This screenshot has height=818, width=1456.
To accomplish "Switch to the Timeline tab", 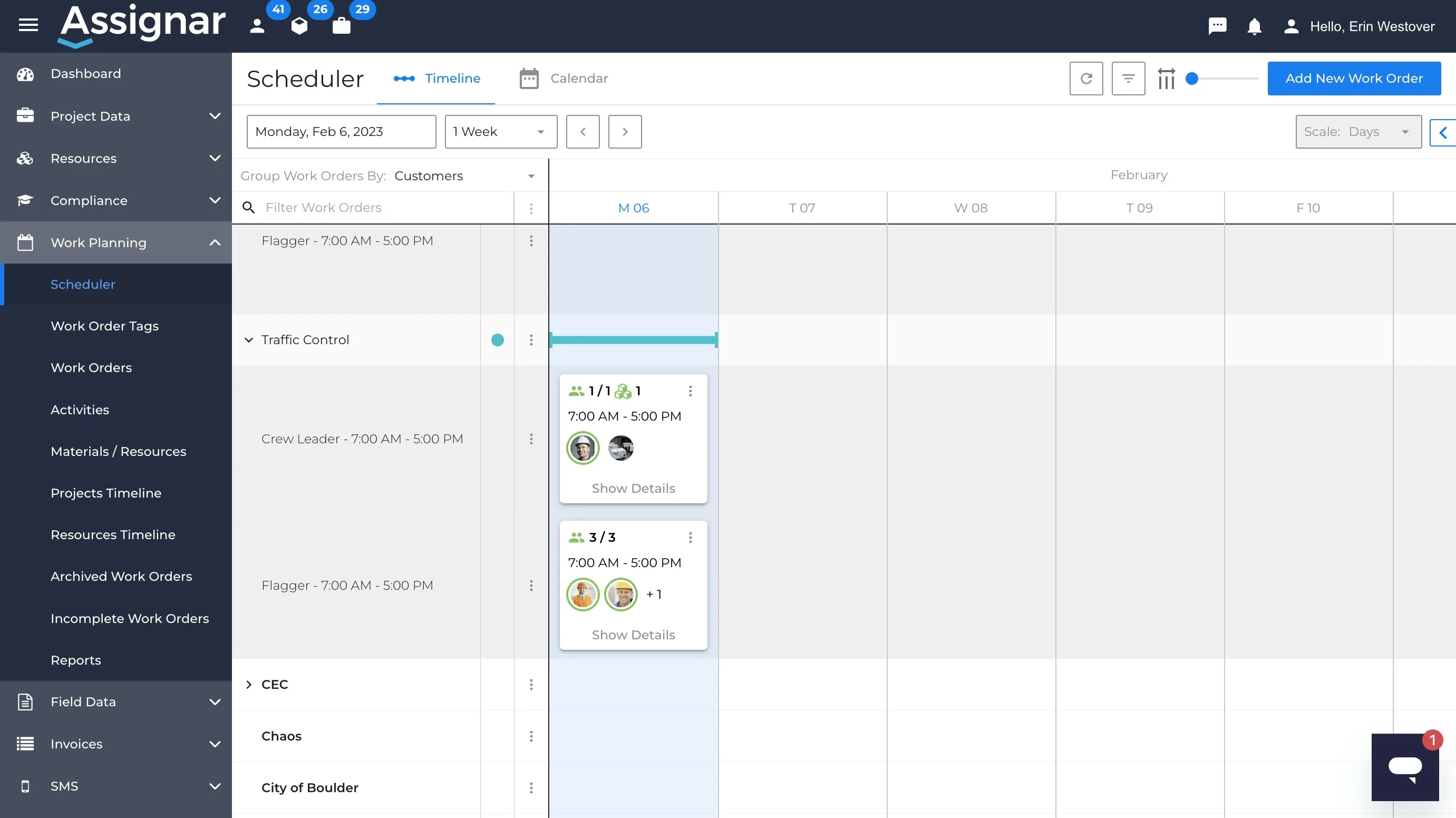I will (436, 79).
